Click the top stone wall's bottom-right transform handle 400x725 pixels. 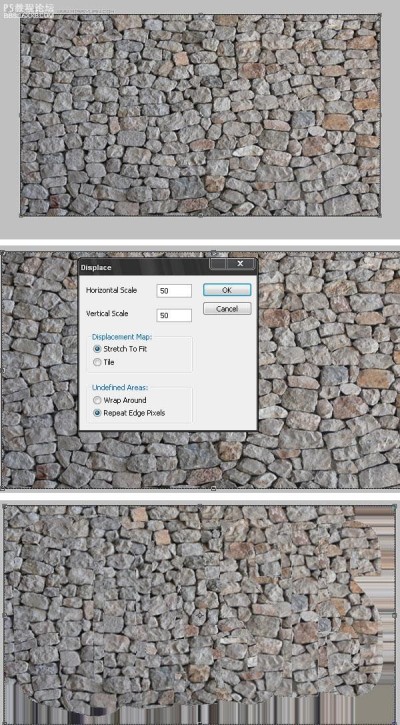point(380,215)
